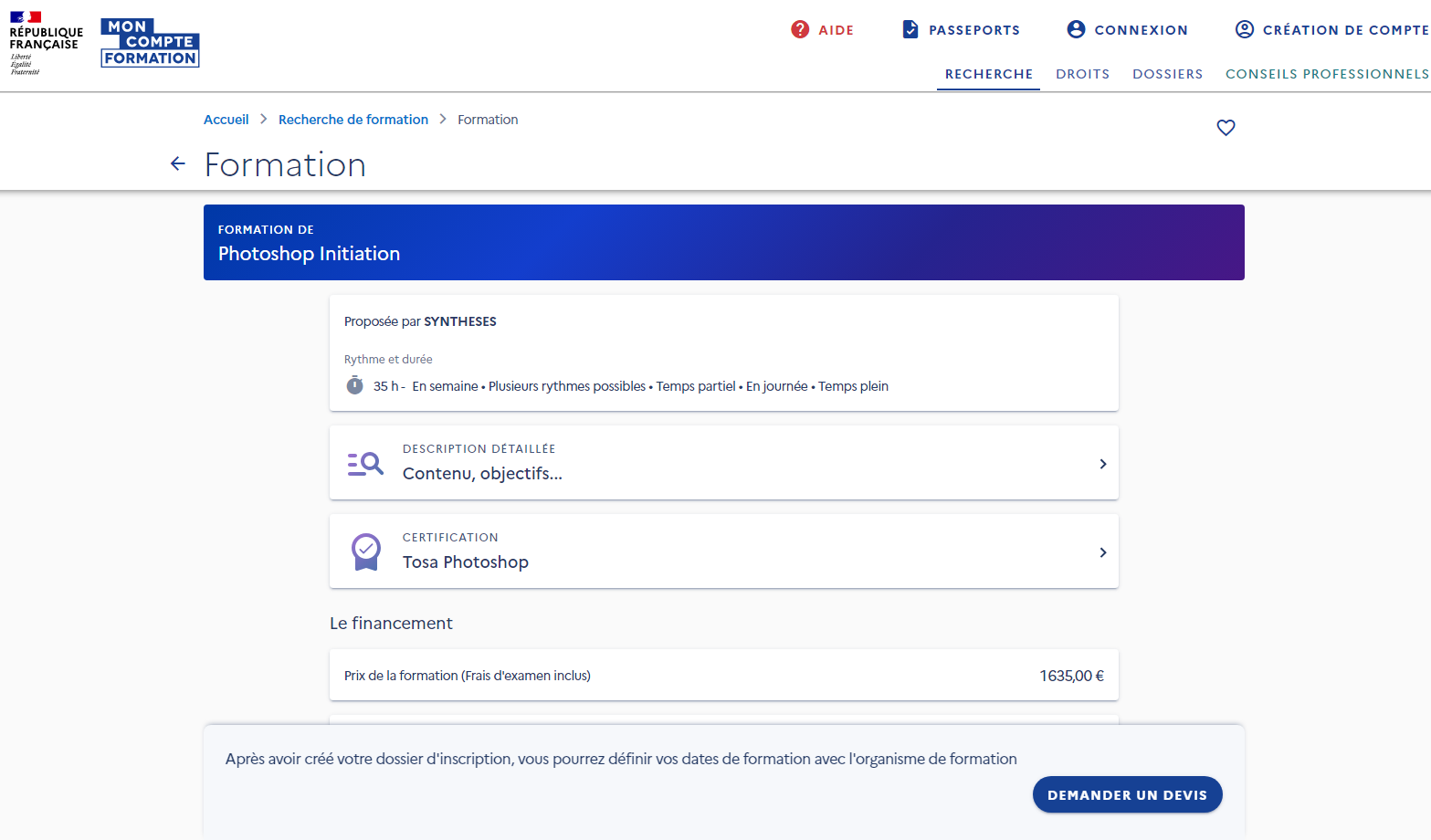This screenshot has width=1431, height=840.
Task: Click the Photoshop Initiation title
Action: click(x=309, y=254)
